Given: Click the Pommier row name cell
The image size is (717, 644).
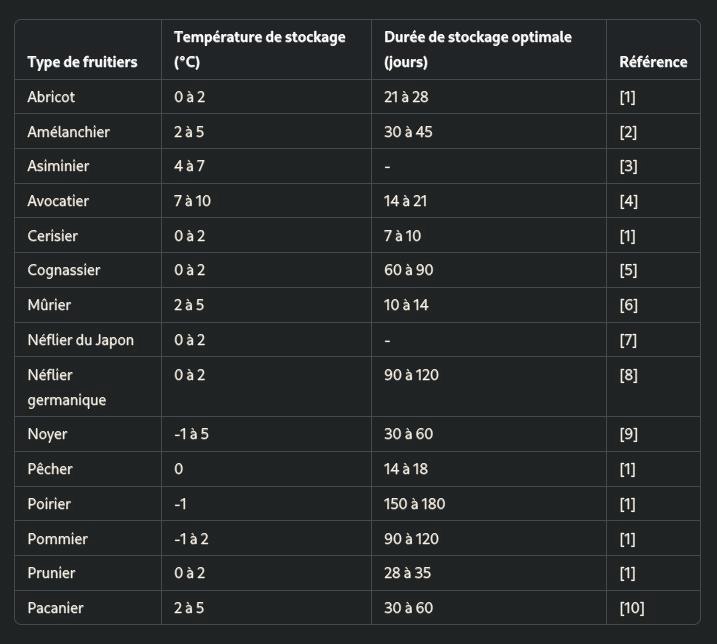Looking at the screenshot, I should pyautogui.click(x=57, y=539).
